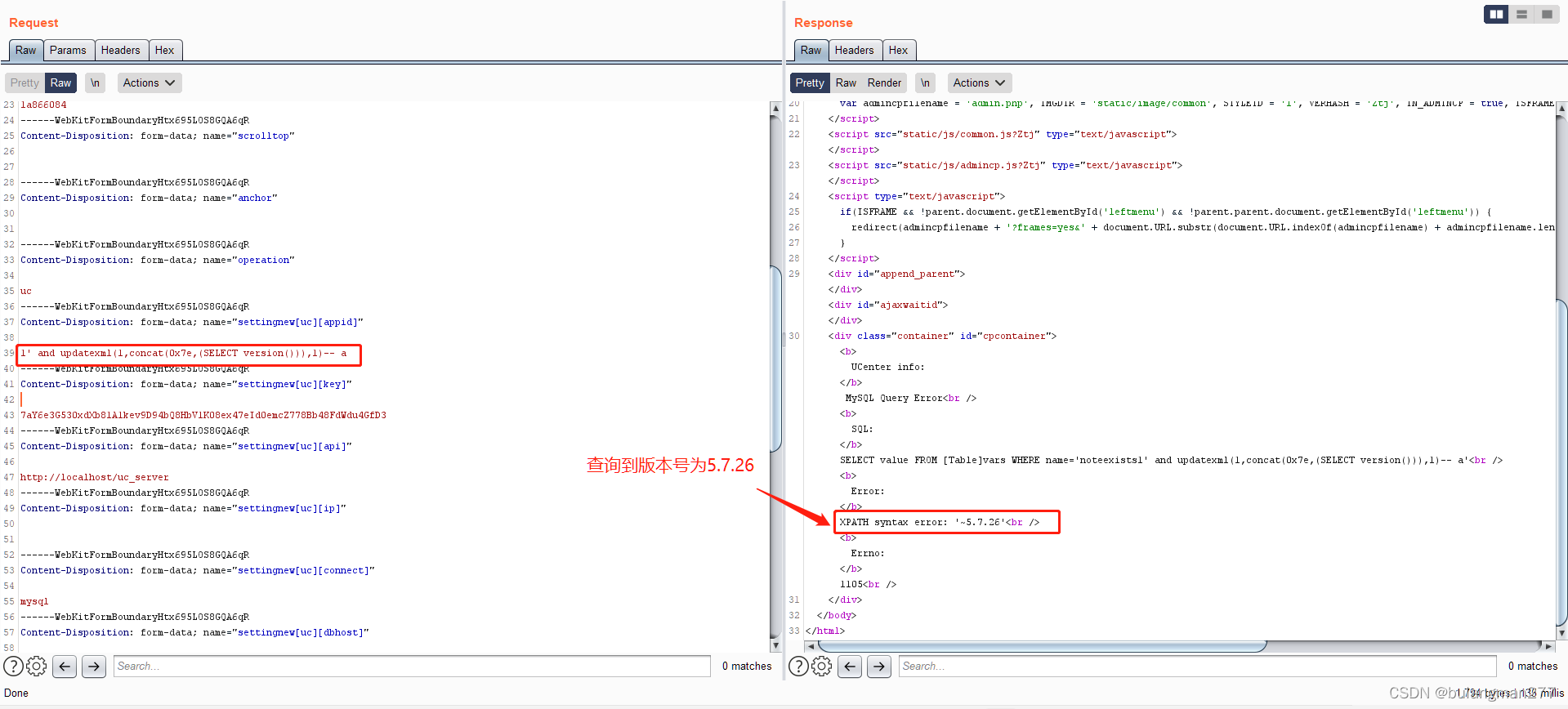This screenshot has height=709, width=1568.
Task: Switch Request view to Pretty
Action: coord(25,82)
